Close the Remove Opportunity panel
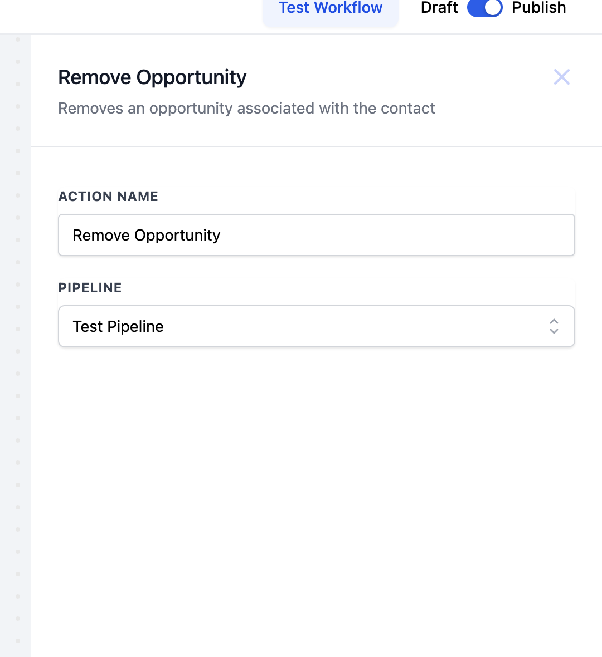602x657 pixels. click(561, 77)
